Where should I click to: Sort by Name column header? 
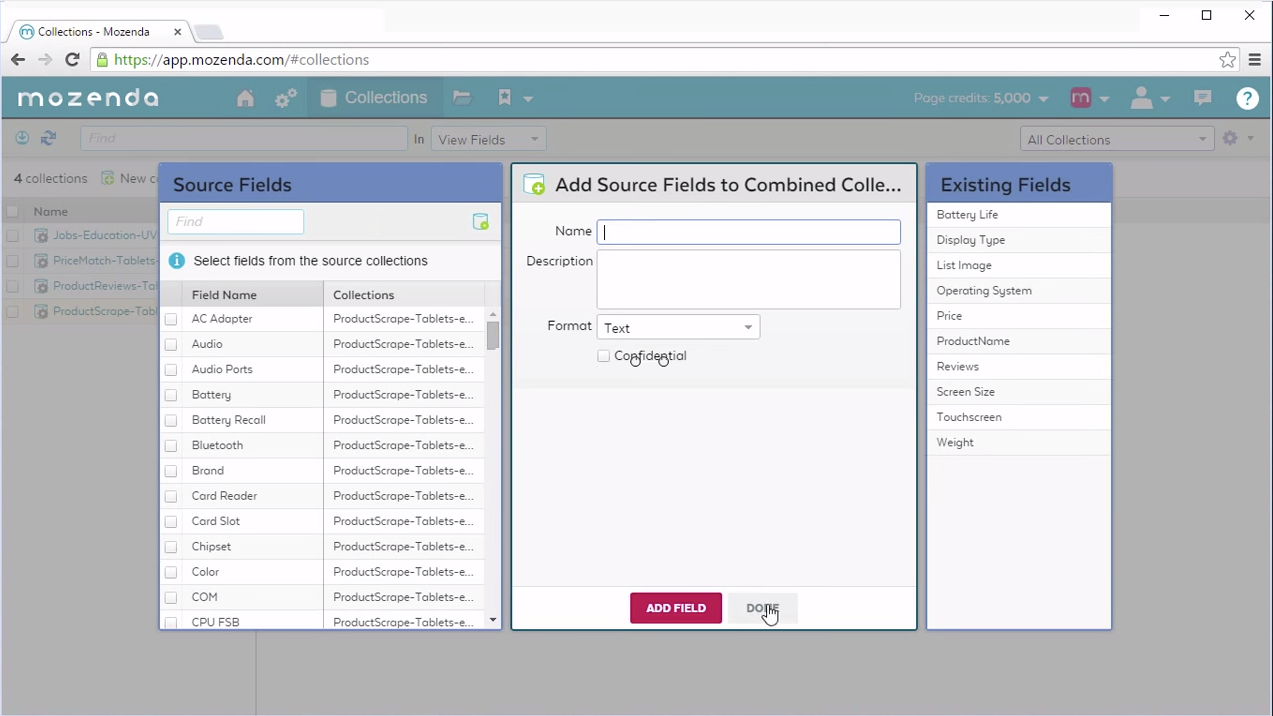coord(51,211)
